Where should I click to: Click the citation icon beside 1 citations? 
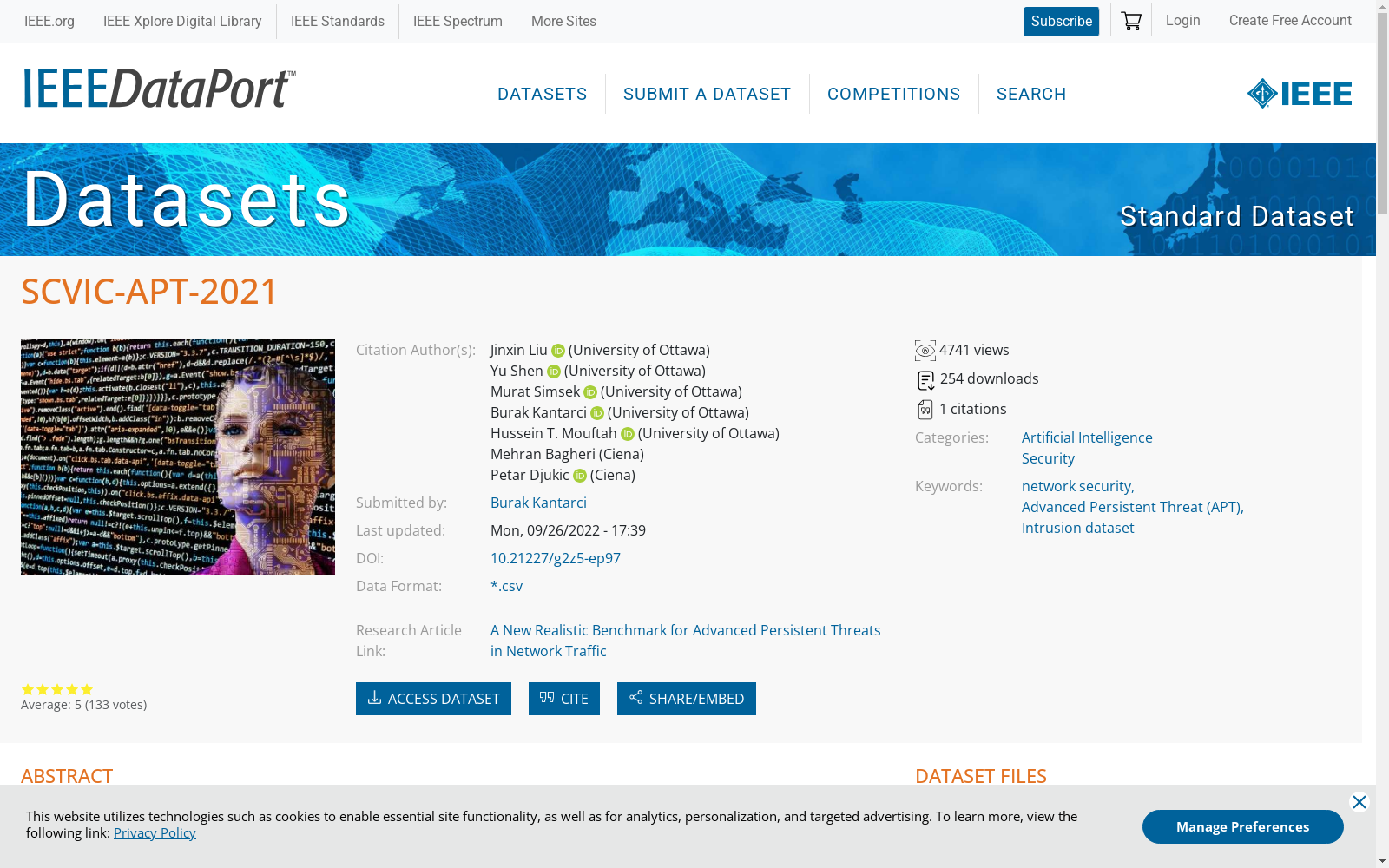925,410
